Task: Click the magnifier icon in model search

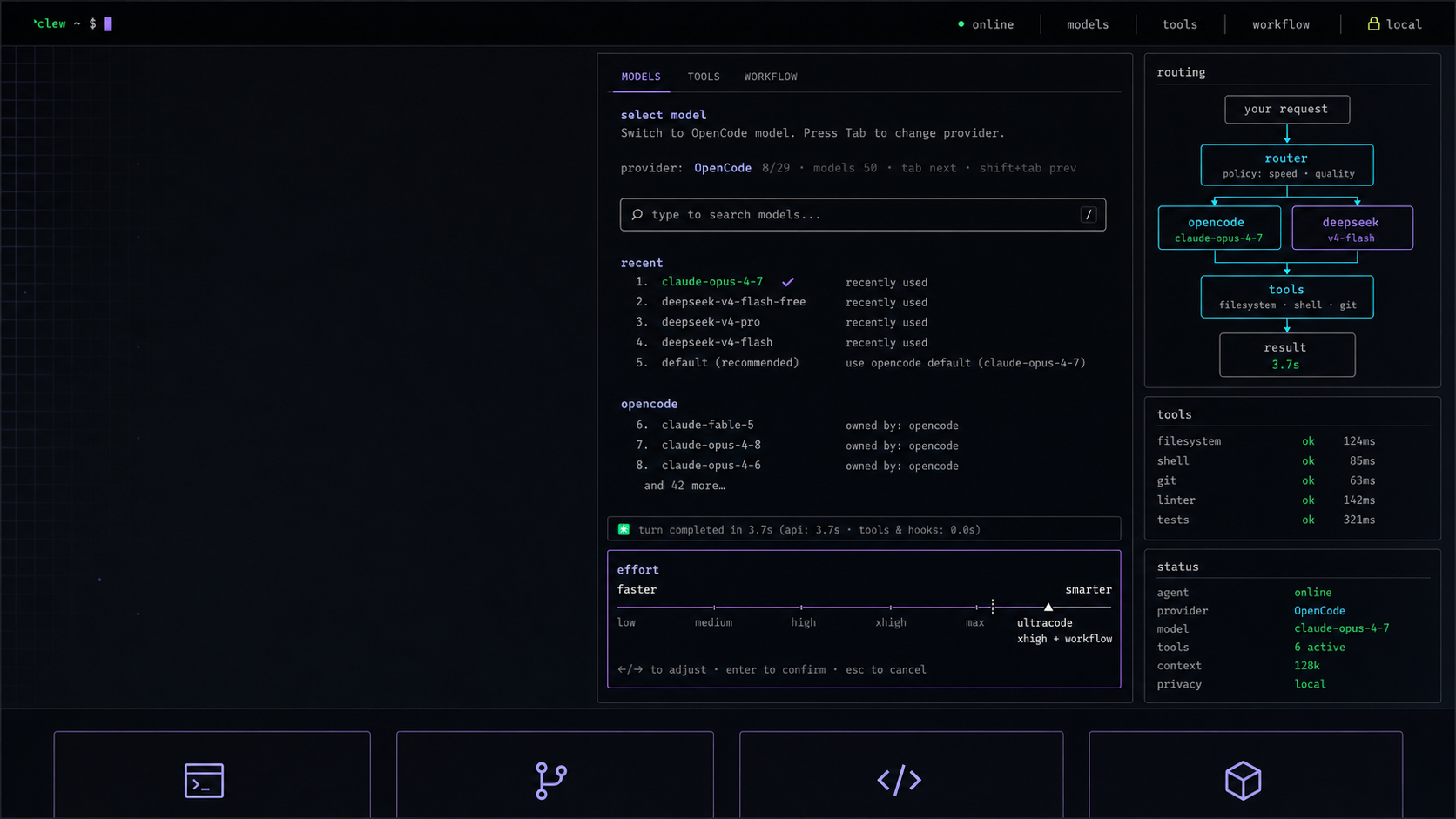Action: pos(637,214)
